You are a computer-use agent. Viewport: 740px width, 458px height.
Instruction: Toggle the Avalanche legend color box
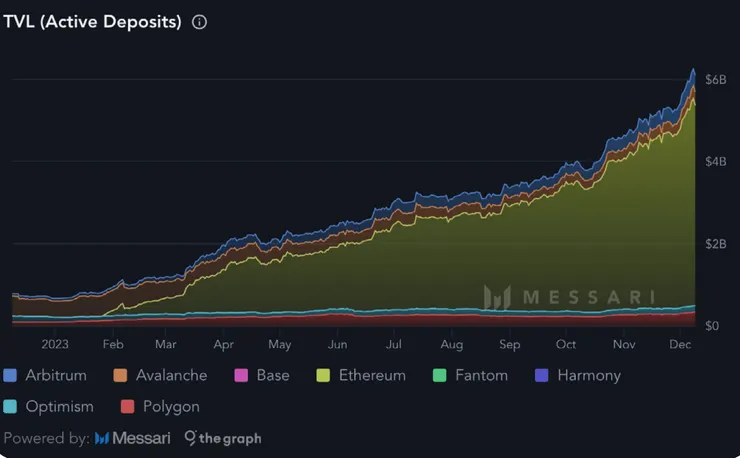coord(119,376)
